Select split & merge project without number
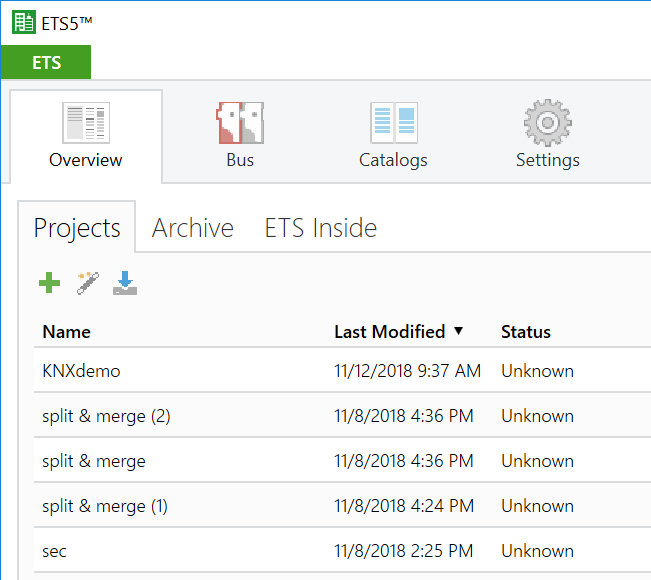 click(x=342, y=461)
